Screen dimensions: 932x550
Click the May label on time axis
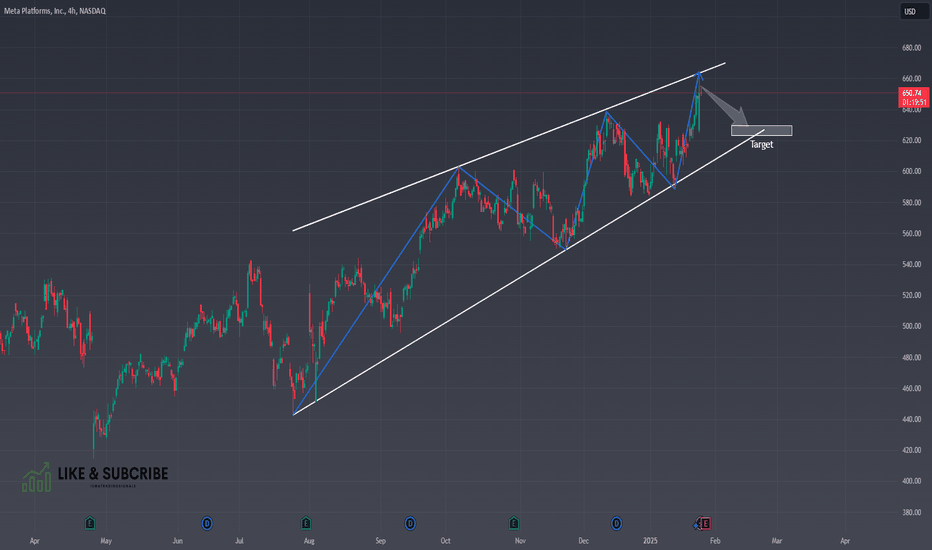(x=106, y=541)
